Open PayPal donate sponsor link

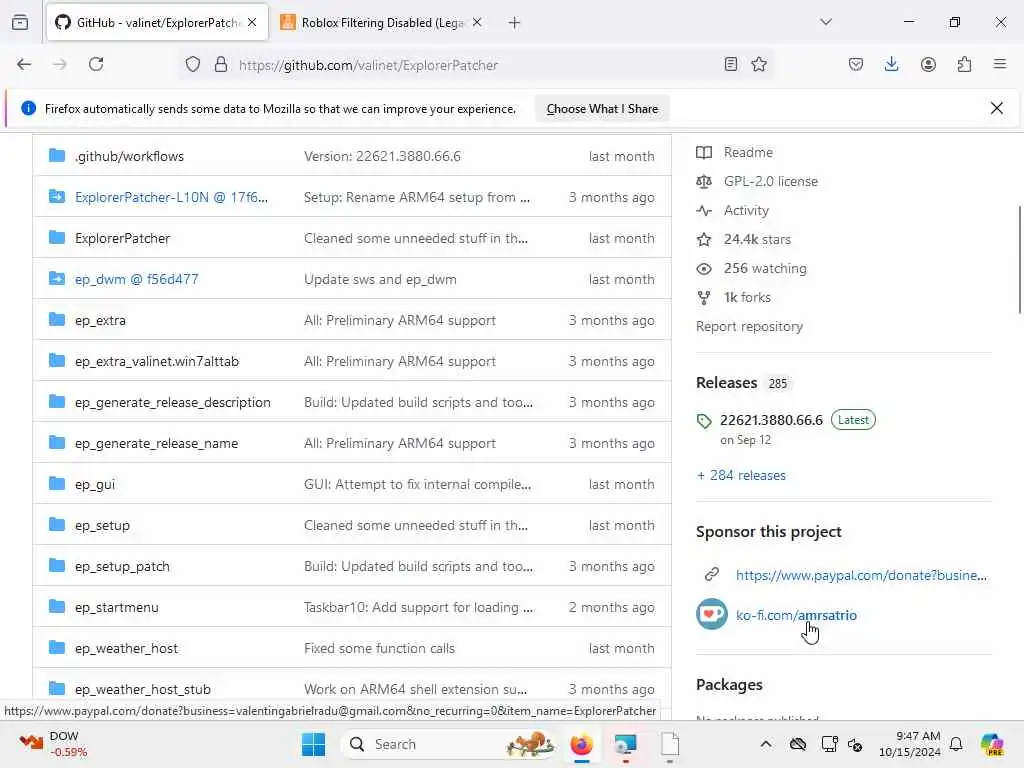pyautogui.click(x=861, y=575)
